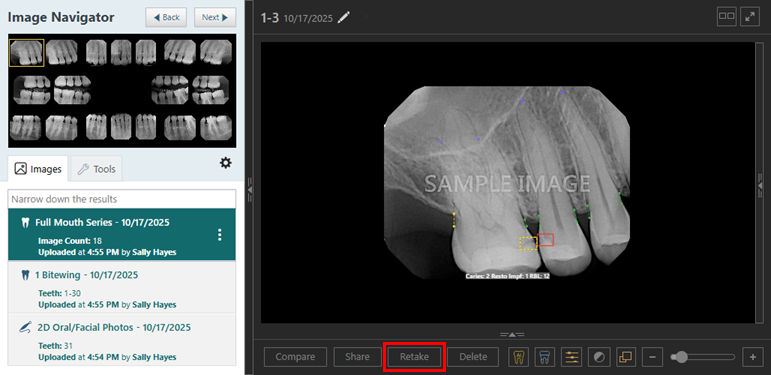Select the first bitewing thumbnail in middle row
The height and width of the screenshot is (375, 771).
pyautogui.click(x=31, y=90)
